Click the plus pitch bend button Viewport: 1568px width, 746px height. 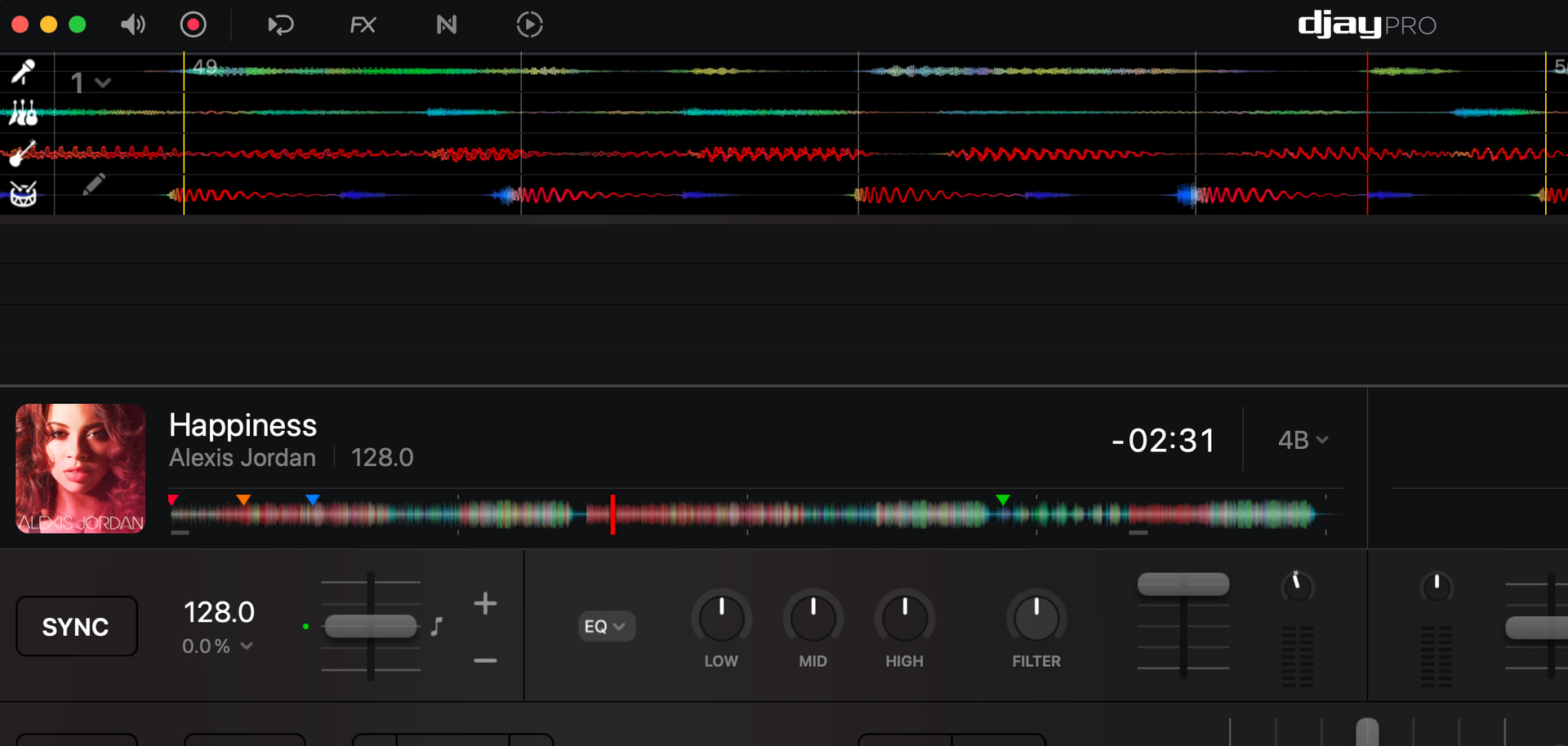(485, 604)
